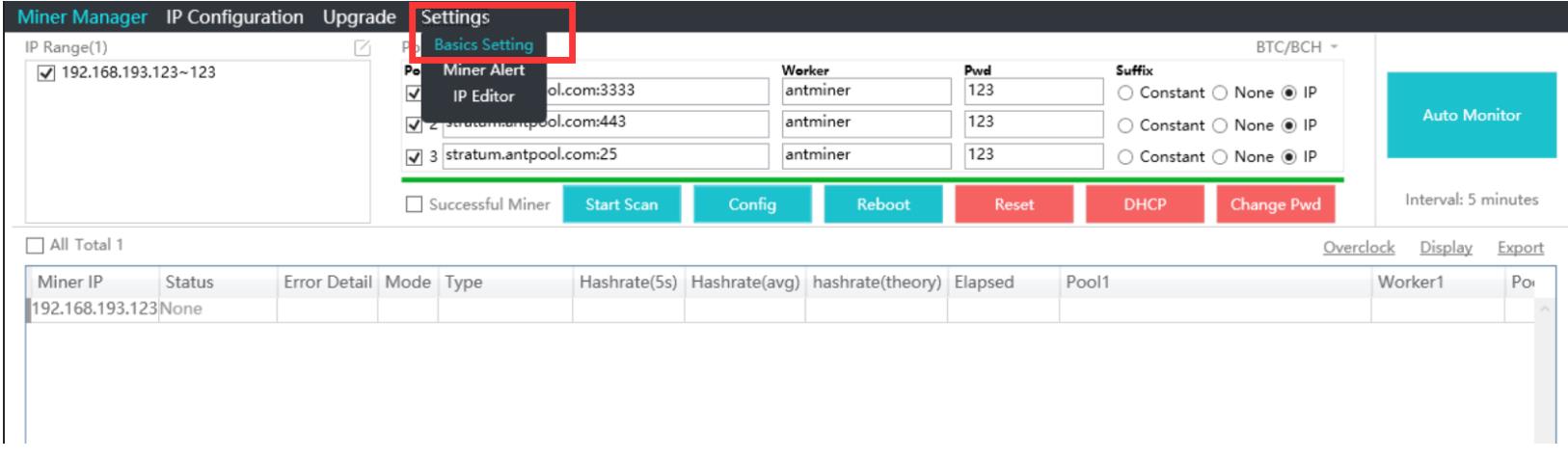Click the IP Range edit pencil icon
The height and width of the screenshot is (460, 1568).
362,48
